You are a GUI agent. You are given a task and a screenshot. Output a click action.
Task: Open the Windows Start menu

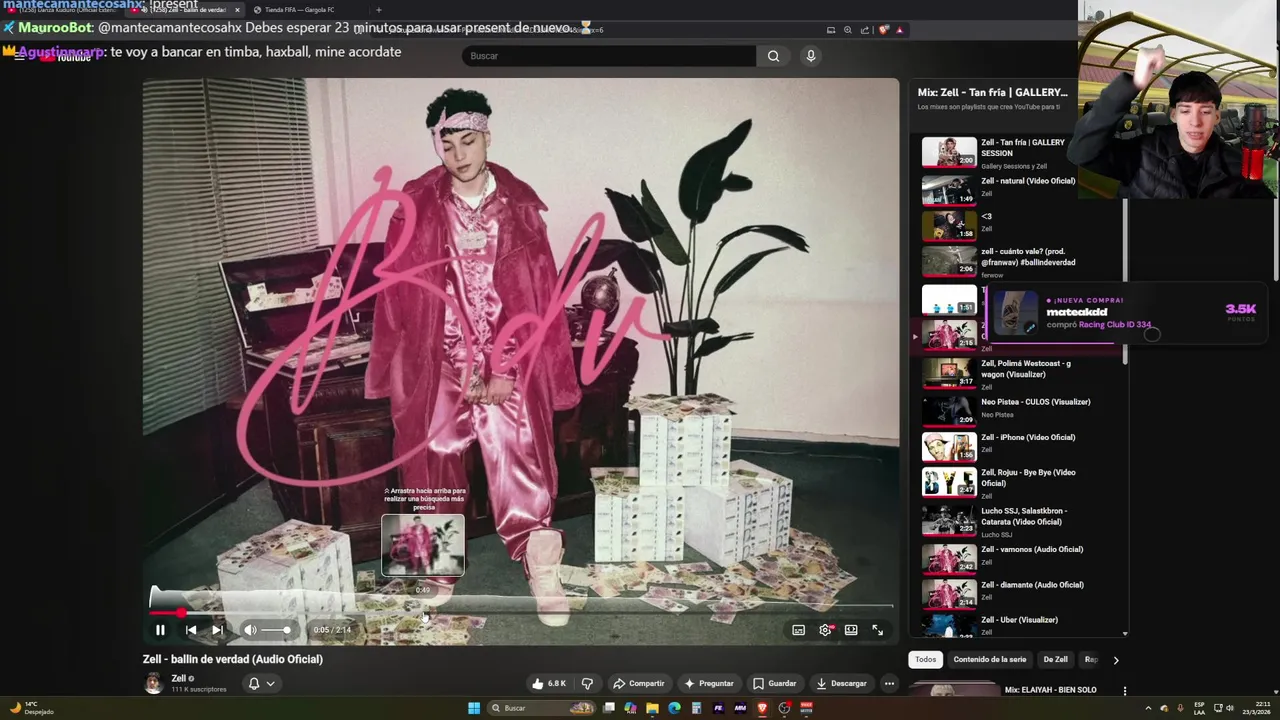click(474, 708)
